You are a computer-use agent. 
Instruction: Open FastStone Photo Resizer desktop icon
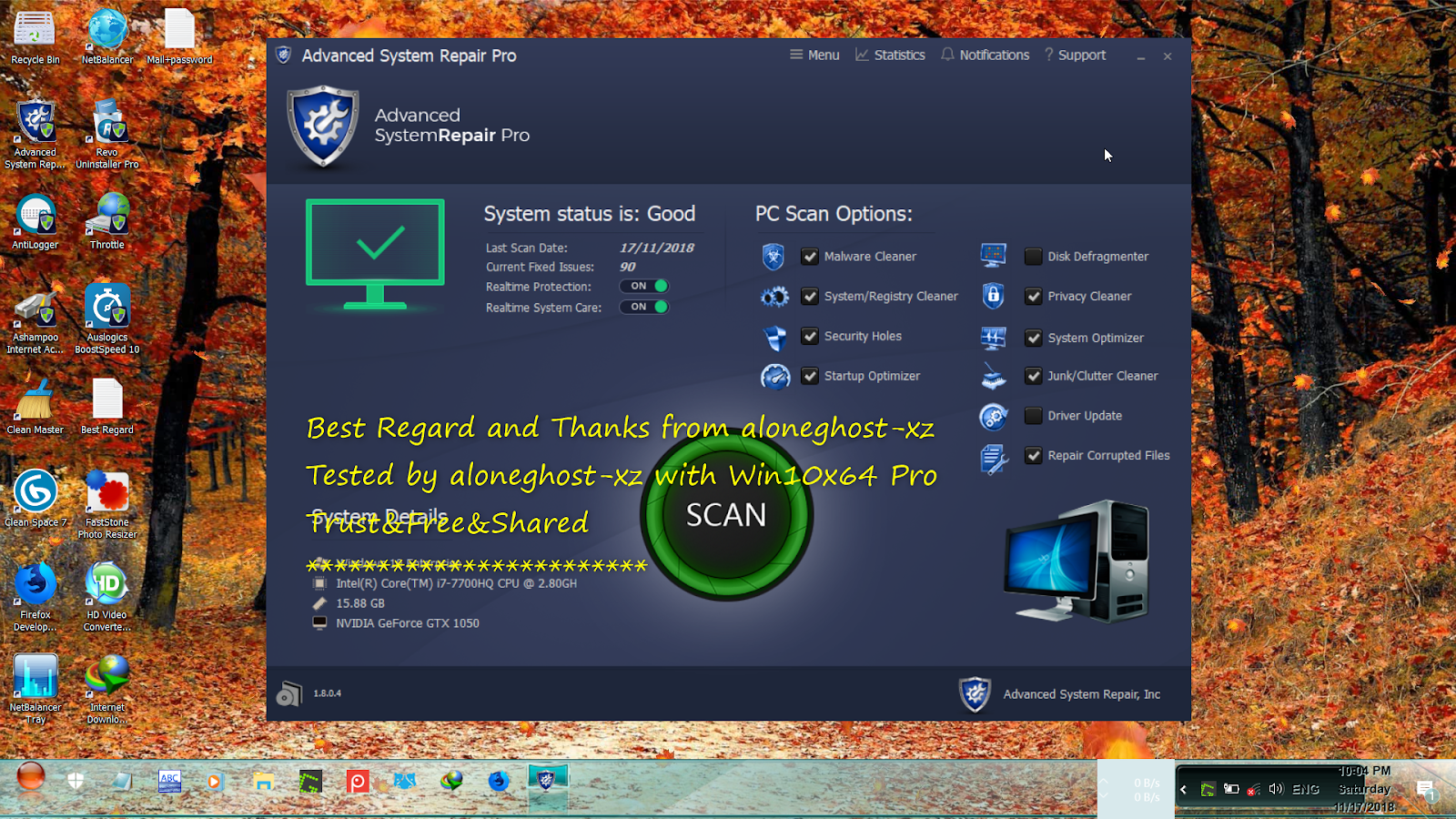point(107,504)
